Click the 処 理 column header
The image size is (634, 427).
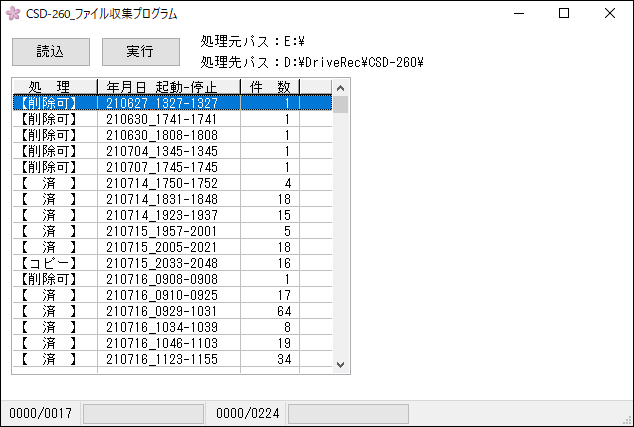(55, 87)
